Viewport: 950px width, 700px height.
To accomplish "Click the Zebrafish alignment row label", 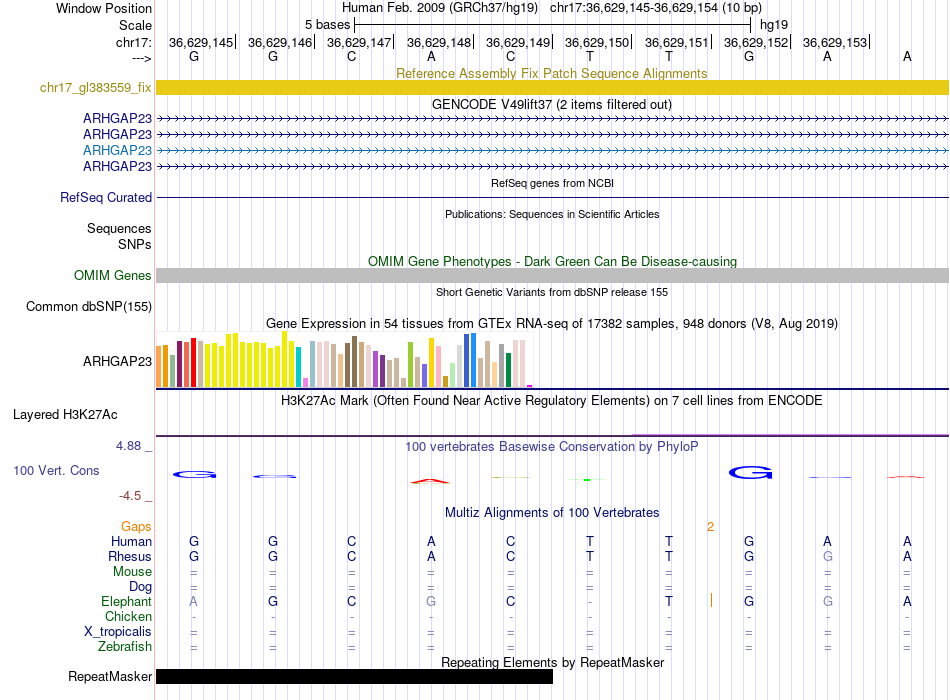I will (125, 647).
